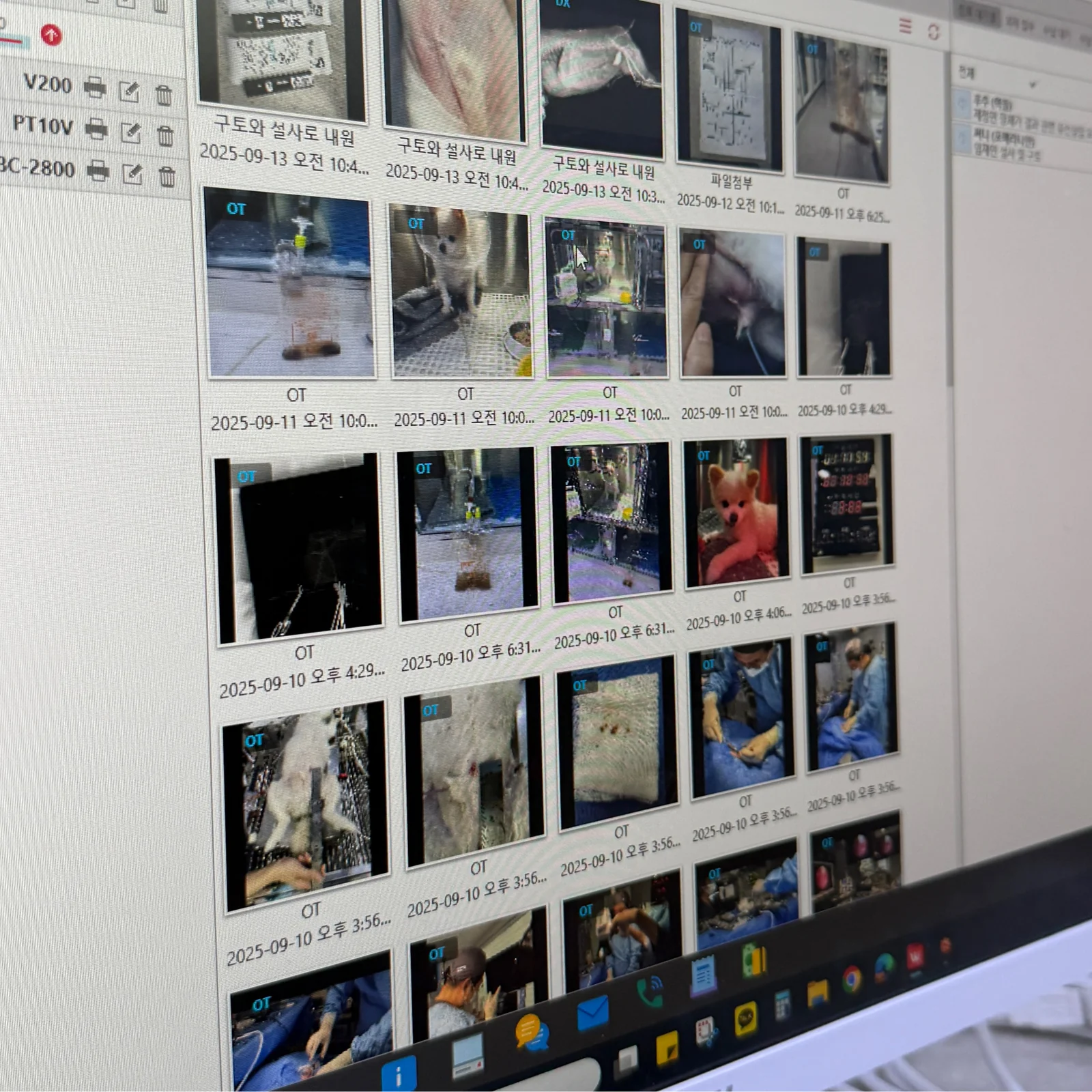
Task: Open Sticky Notes from the taskbar
Action: pos(667,1050)
